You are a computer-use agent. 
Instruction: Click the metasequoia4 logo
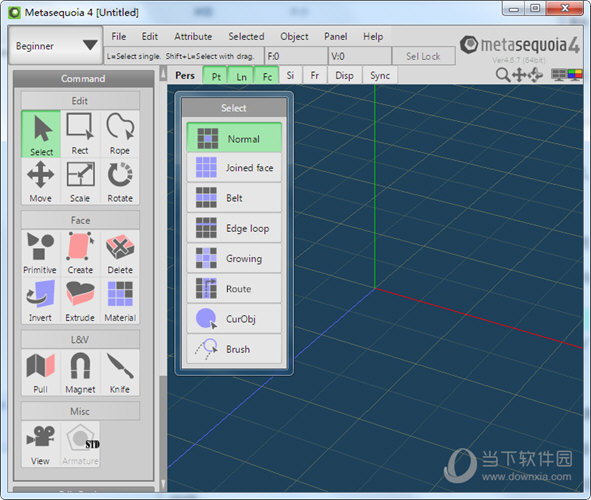coord(520,45)
